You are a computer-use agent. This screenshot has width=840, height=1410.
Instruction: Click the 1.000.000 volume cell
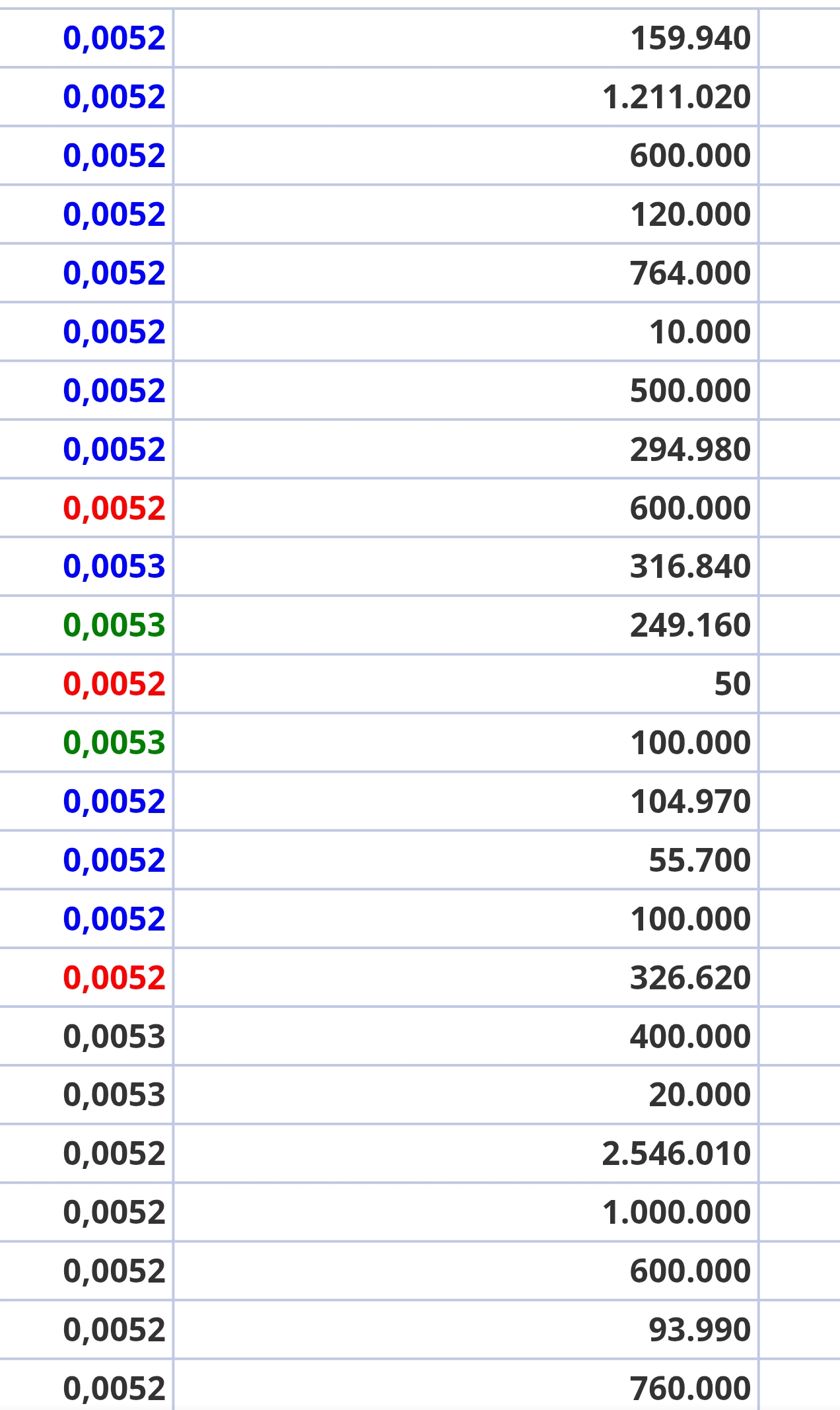tap(676, 1213)
